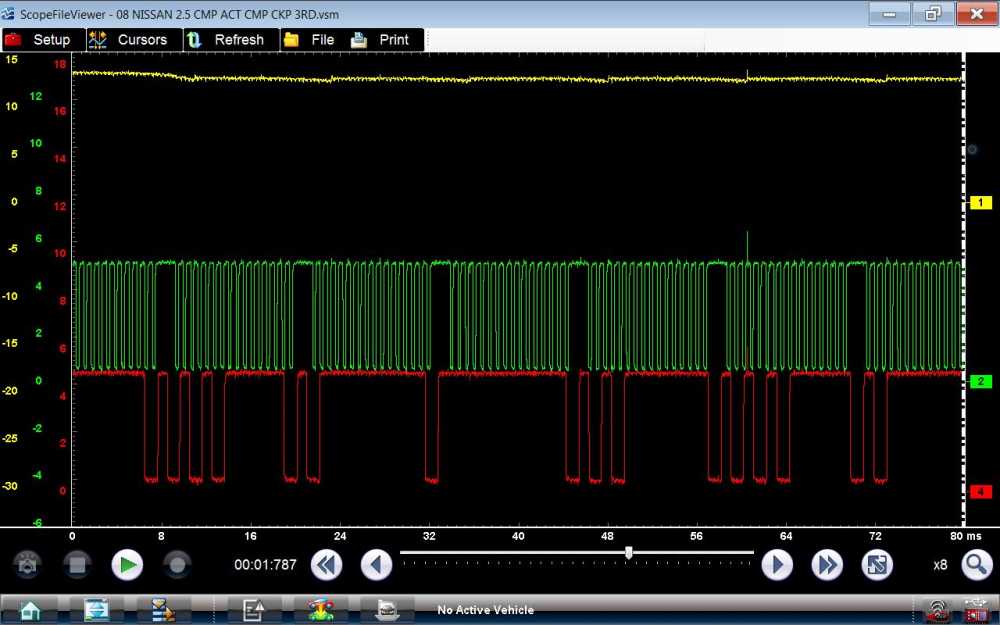Viewport: 1000px width, 625px height.
Task: Open the File menu
Action: click(309, 40)
